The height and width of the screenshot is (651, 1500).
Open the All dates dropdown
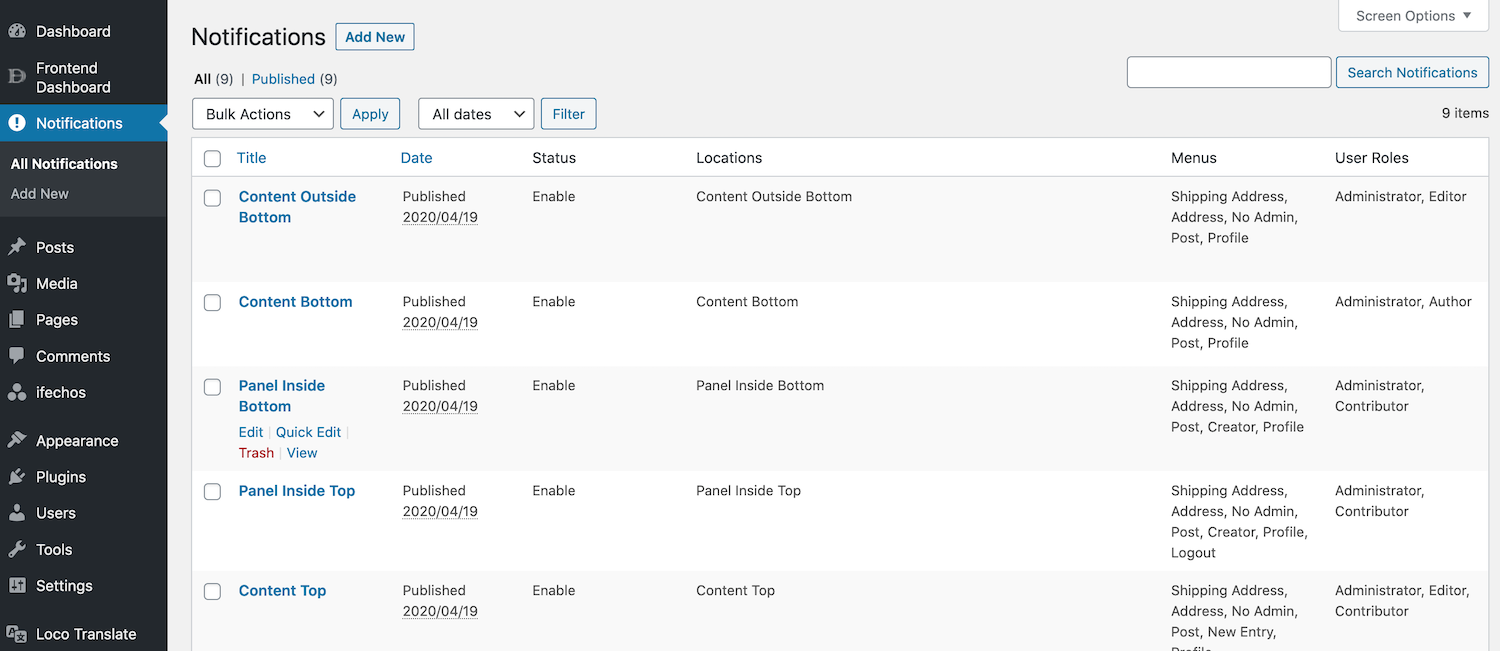pyautogui.click(x=476, y=114)
